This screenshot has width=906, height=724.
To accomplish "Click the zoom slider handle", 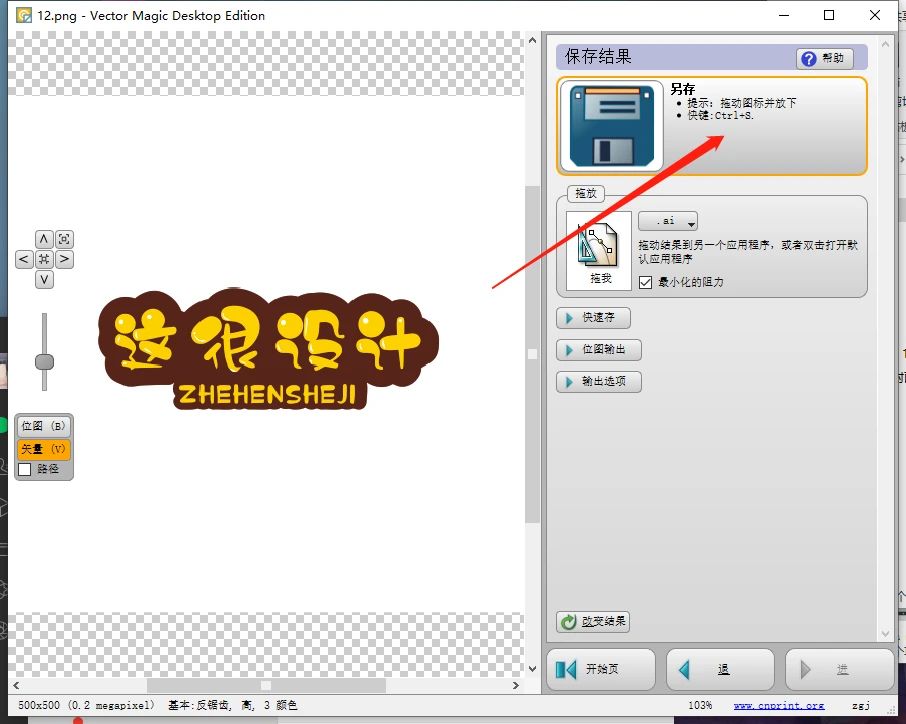I will 44,362.
